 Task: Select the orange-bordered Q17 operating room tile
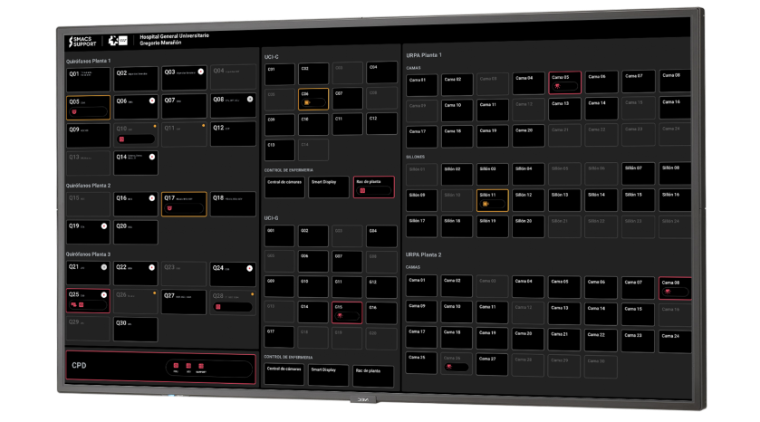point(184,204)
